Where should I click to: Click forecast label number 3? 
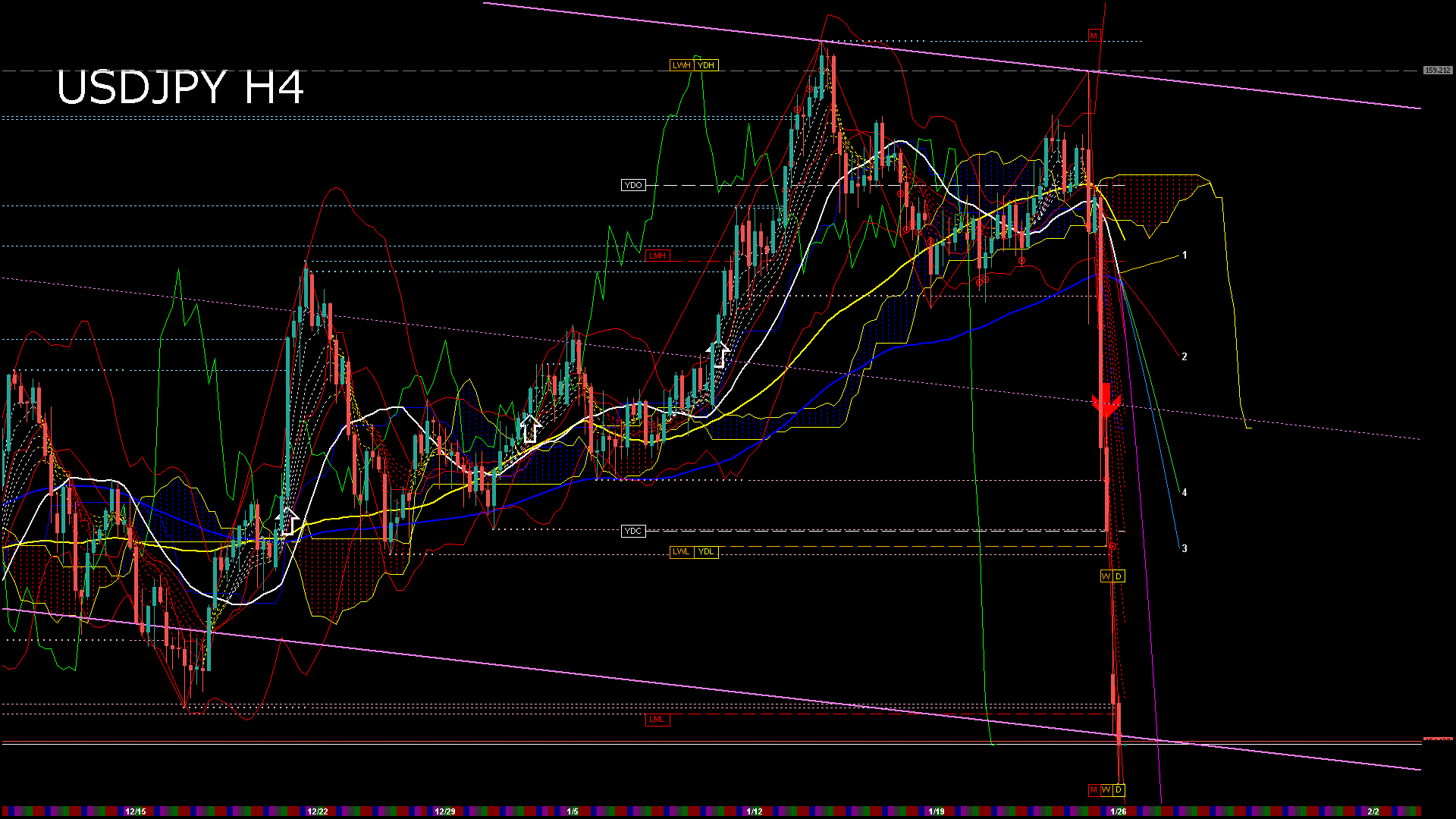tap(1185, 548)
